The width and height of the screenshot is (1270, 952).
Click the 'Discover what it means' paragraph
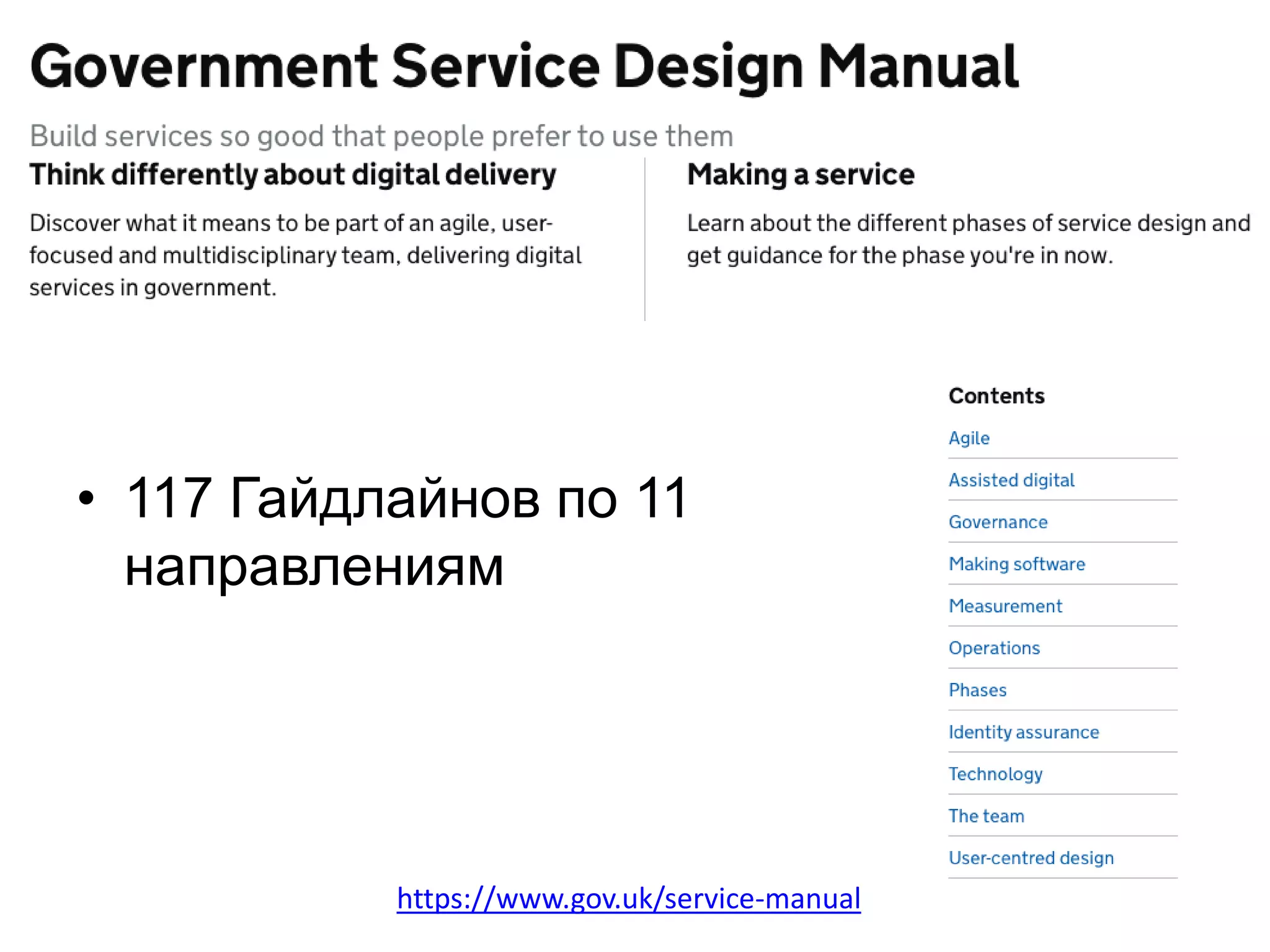point(305,255)
